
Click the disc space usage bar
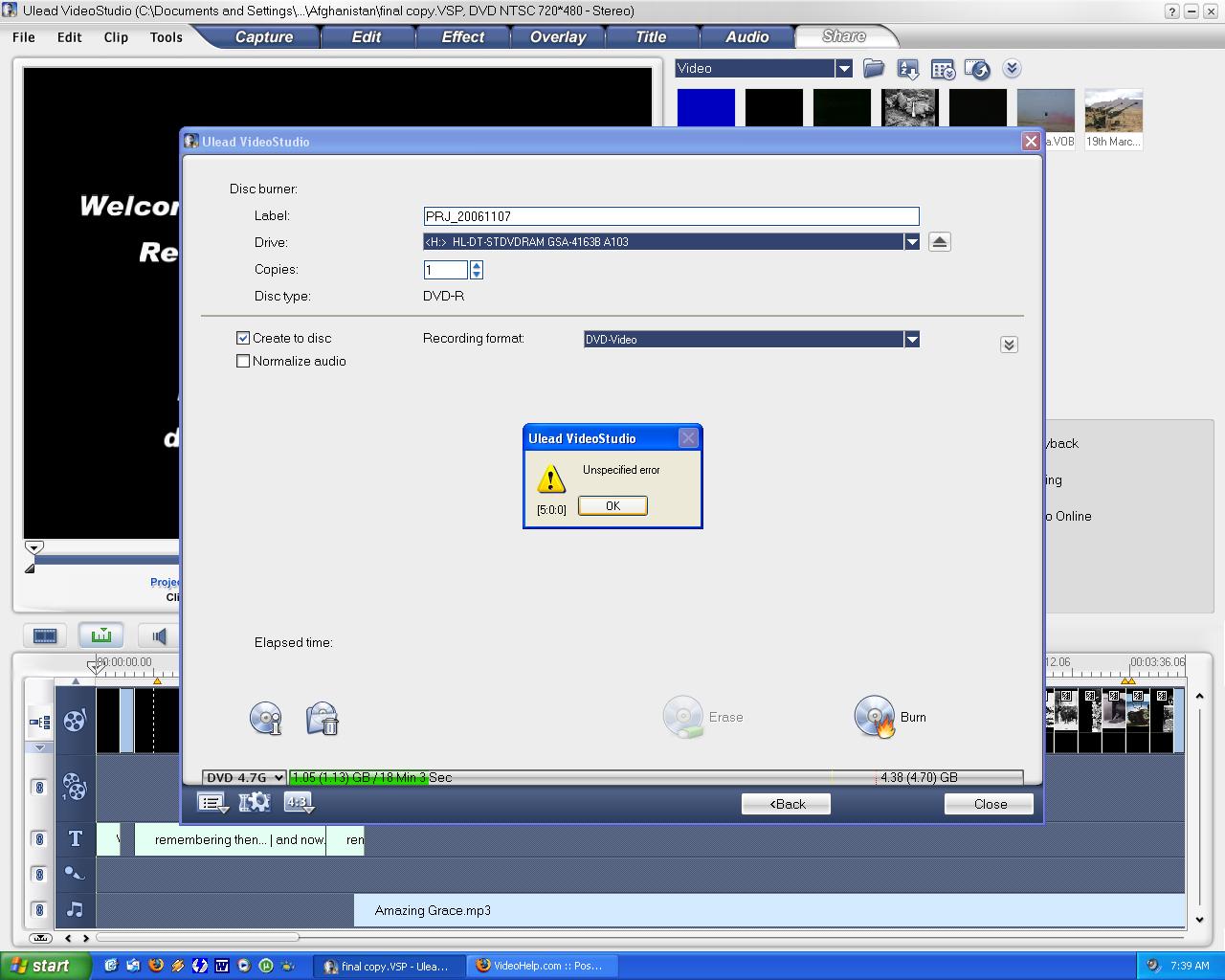tap(656, 777)
